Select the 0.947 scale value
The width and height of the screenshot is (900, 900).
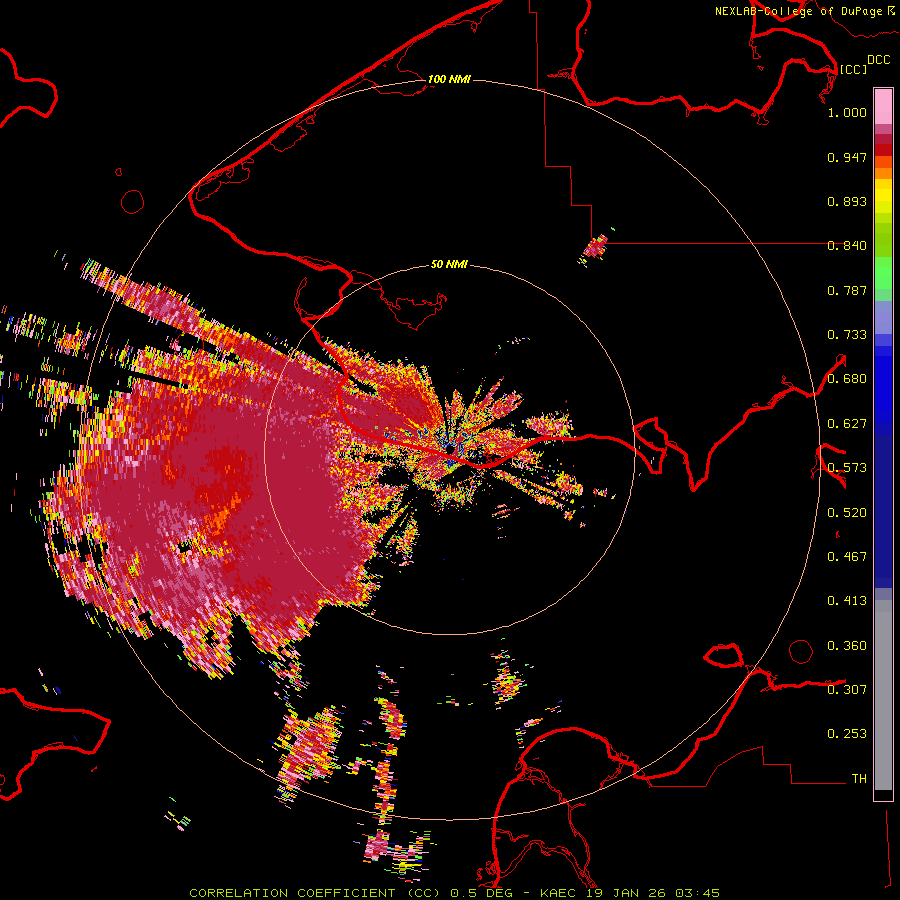coord(847,157)
